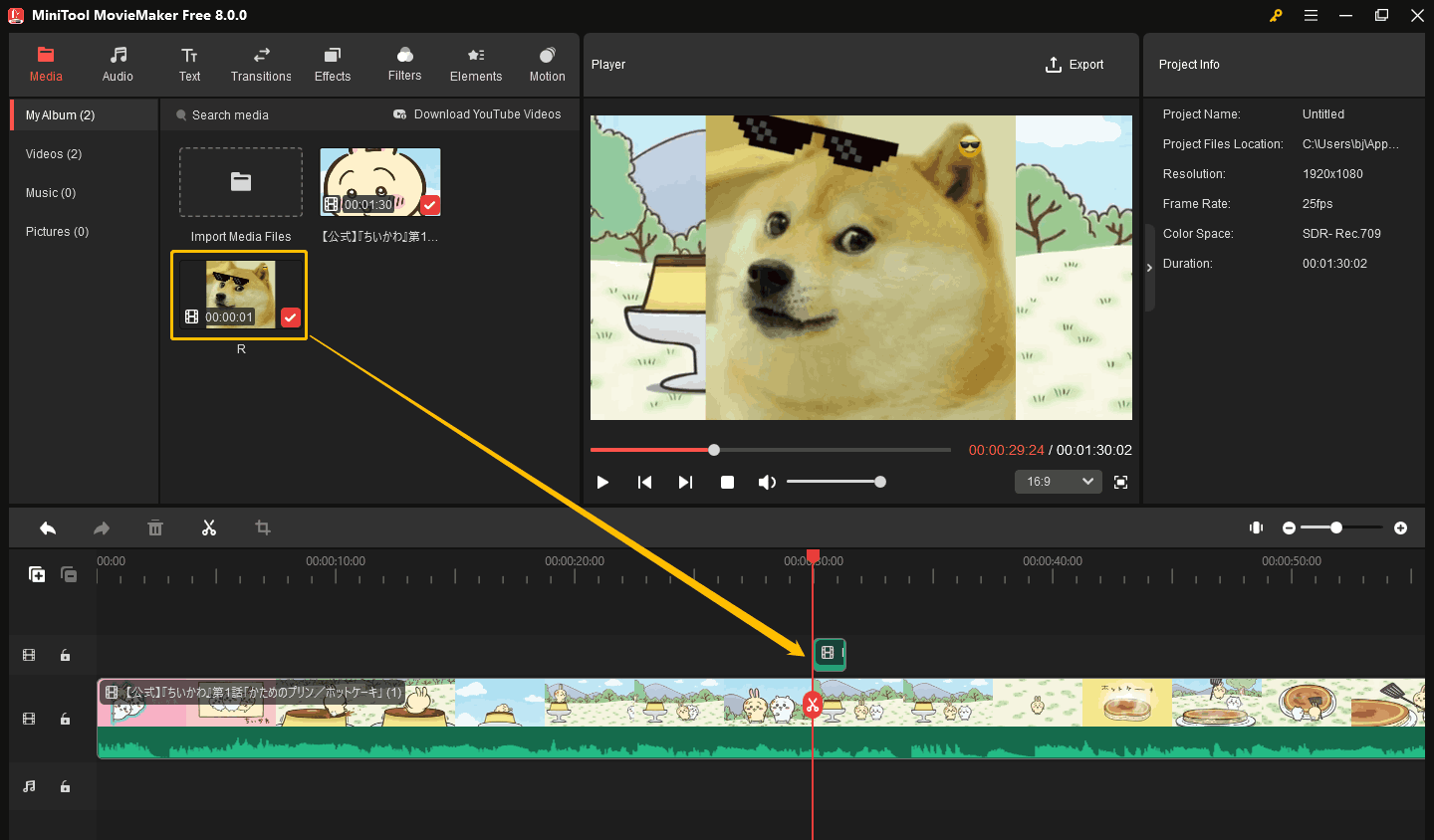1434x840 pixels.
Task: Click the music track note icon
Action: [x=29, y=786]
